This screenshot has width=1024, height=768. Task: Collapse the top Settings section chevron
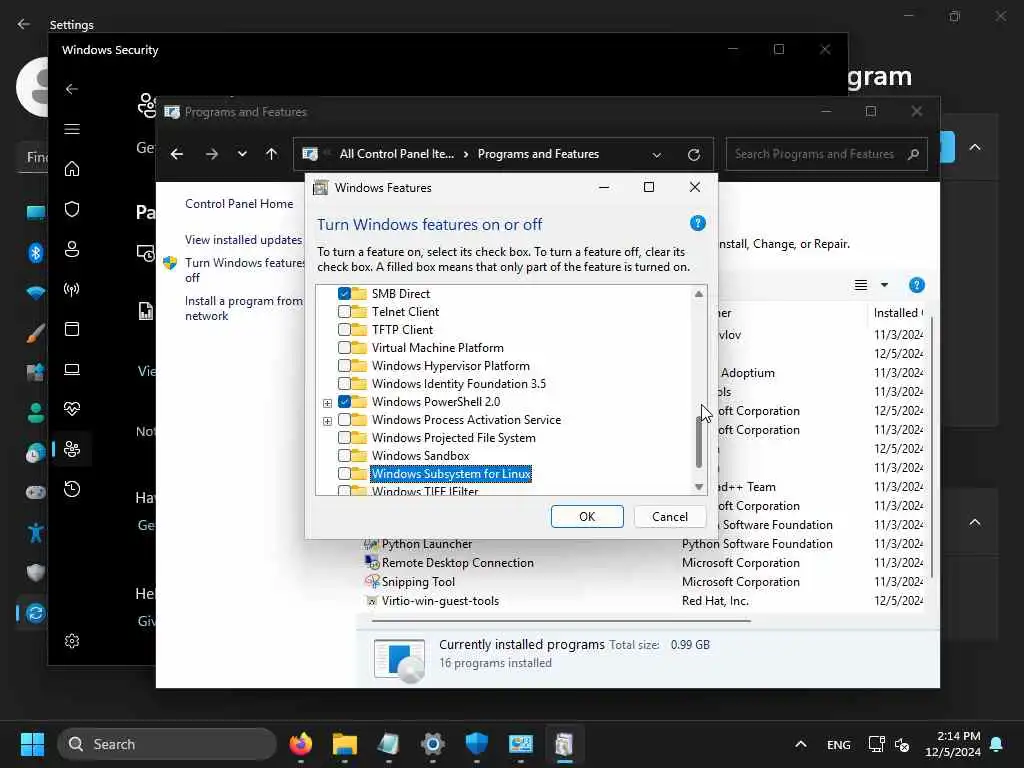[974, 148]
